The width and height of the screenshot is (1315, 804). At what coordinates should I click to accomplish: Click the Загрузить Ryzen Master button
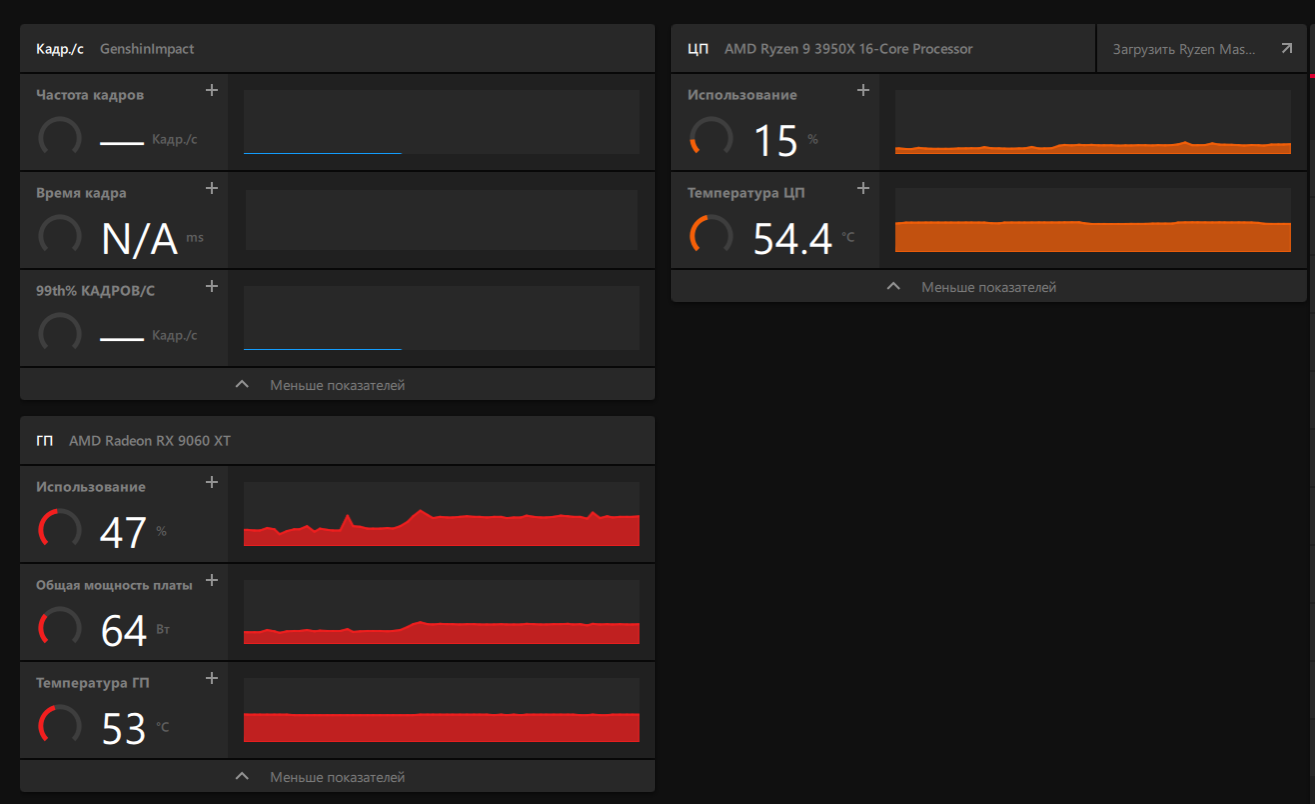click(1201, 48)
